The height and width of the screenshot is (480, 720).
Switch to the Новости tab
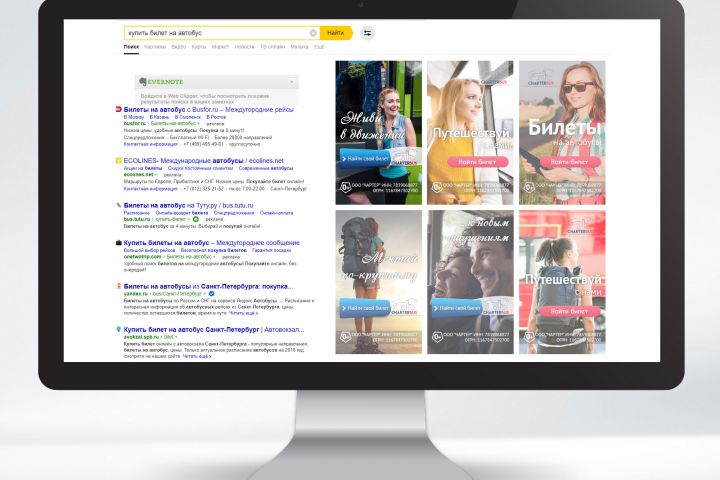pyautogui.click(x=244, y=47)
